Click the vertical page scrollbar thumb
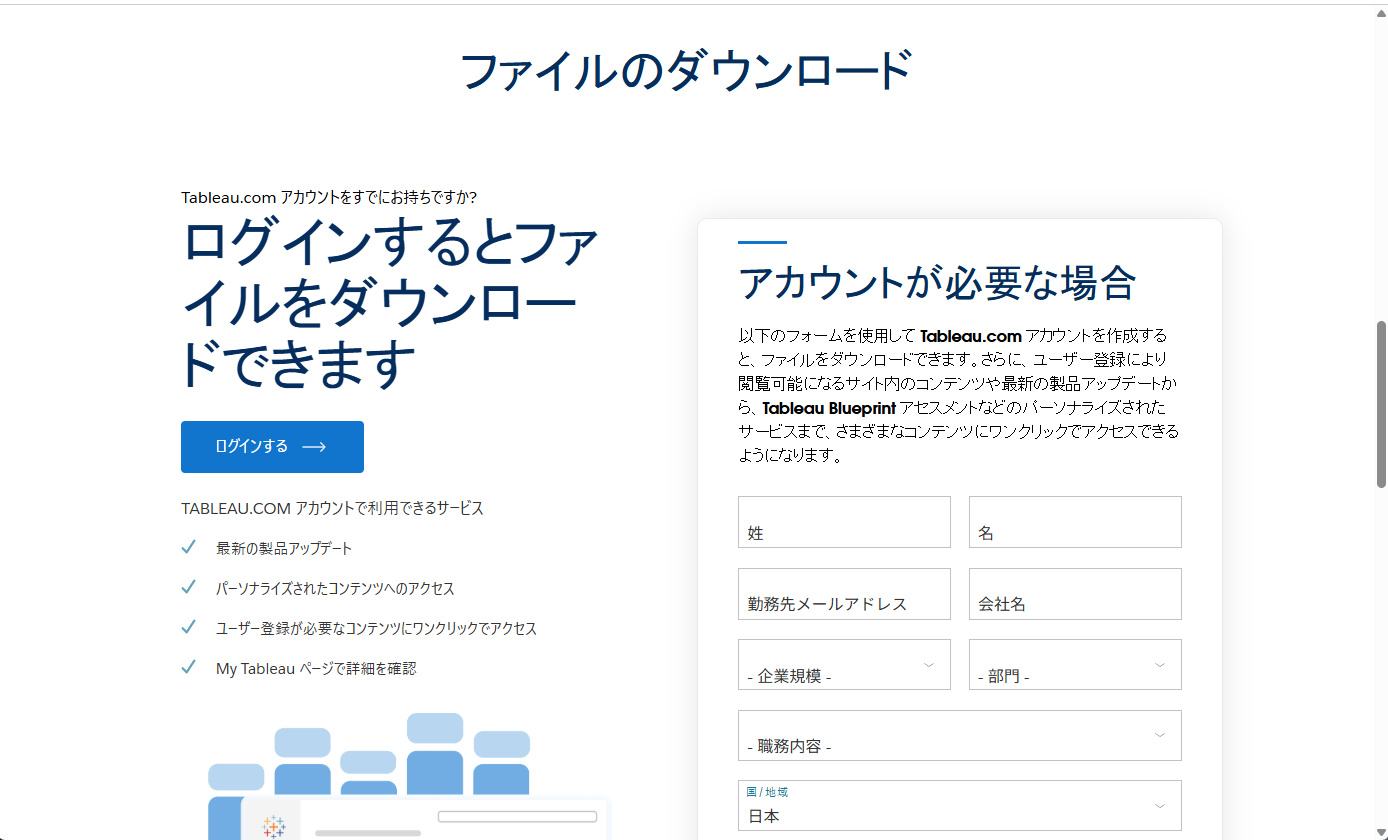 (x=1382, y=404)
